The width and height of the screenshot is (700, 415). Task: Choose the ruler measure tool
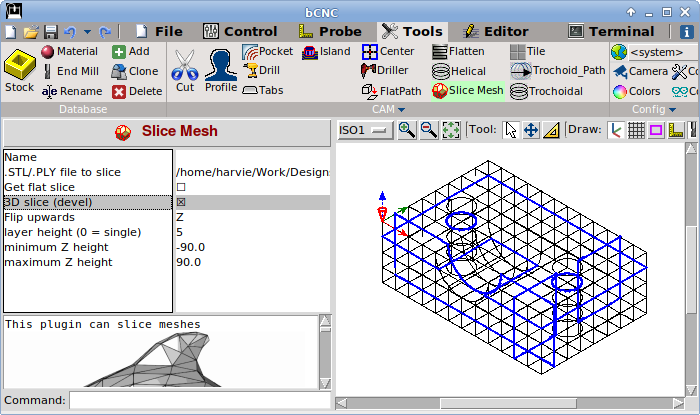pyautogui.click(x=552, y=130)
